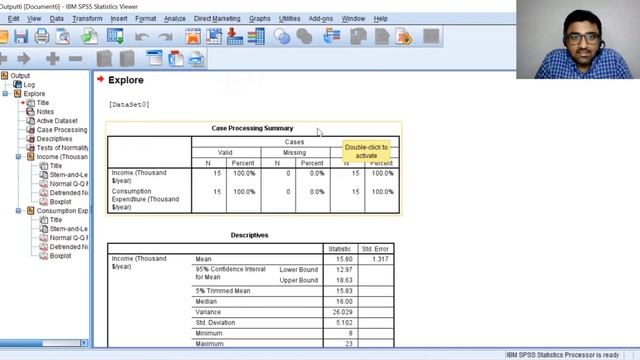Open the View menu
This screenshot has width=640, height=360.
[x=34, y=19]
